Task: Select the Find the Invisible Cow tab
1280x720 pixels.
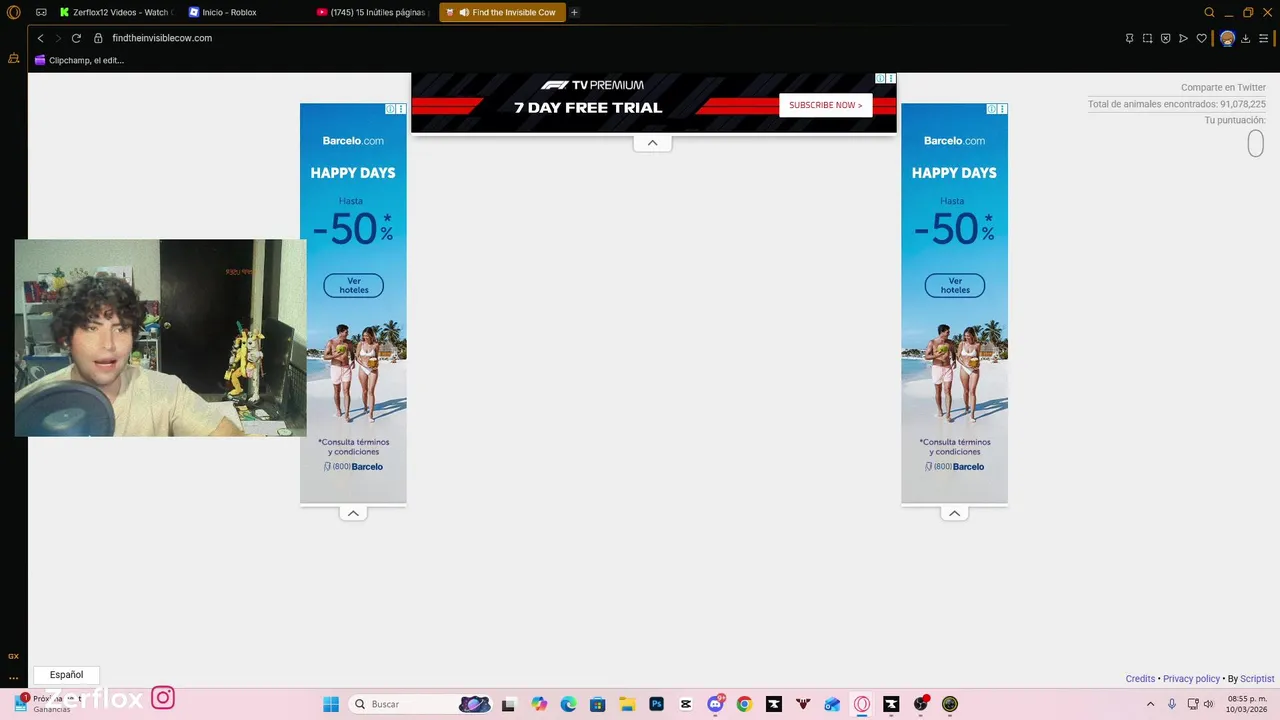Action: (502, 12)
